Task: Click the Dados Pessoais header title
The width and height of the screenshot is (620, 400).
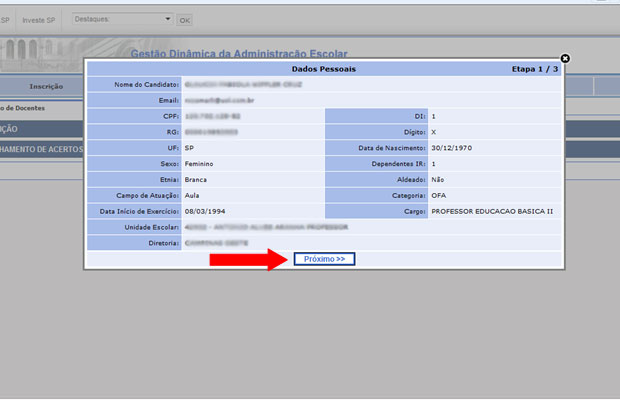Action: [323, 69]
